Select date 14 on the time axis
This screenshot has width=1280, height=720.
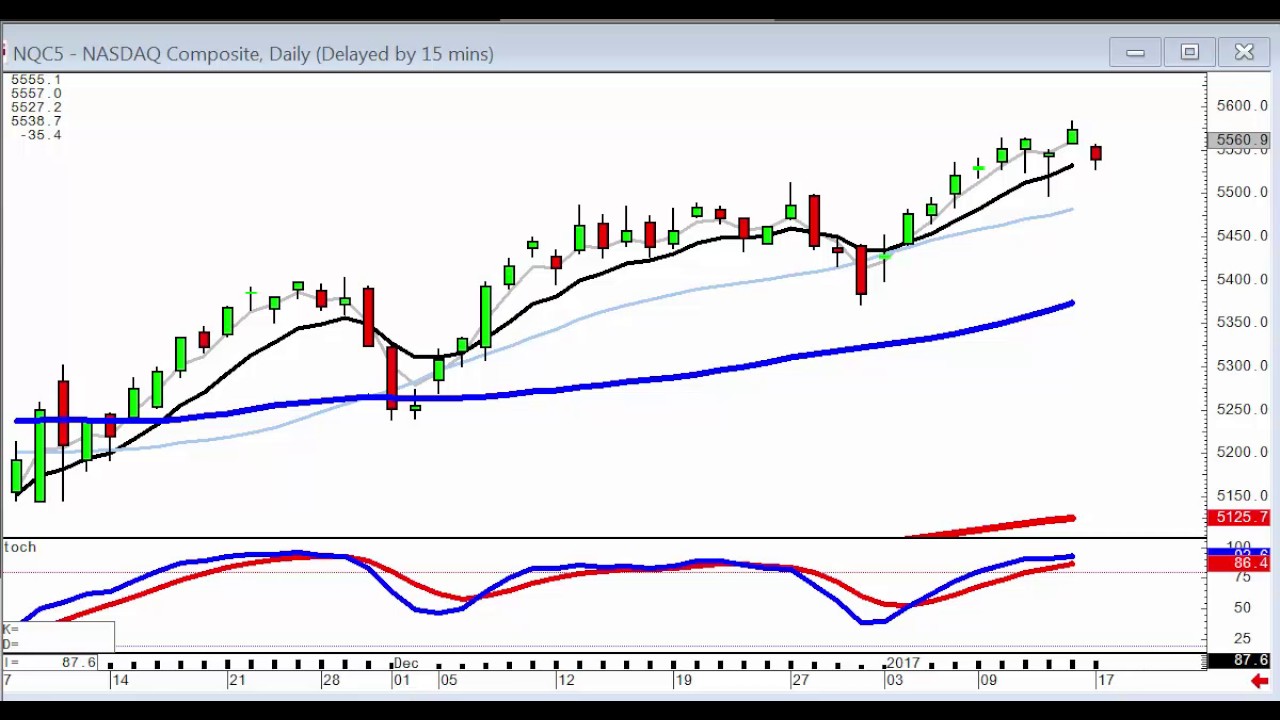point(120,680)
